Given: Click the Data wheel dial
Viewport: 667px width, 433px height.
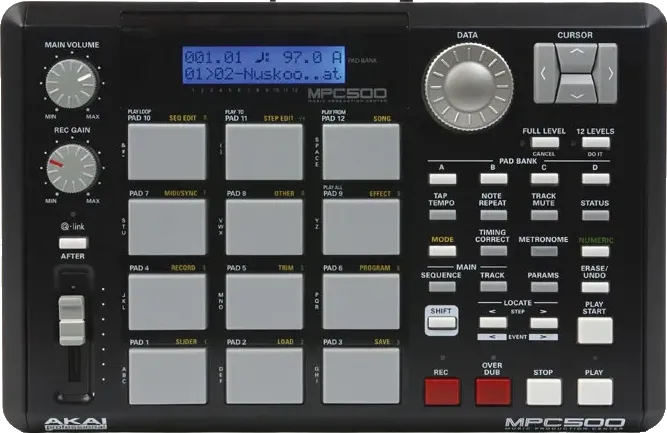Looking at the screenshot, I should [x=468, y=87].
